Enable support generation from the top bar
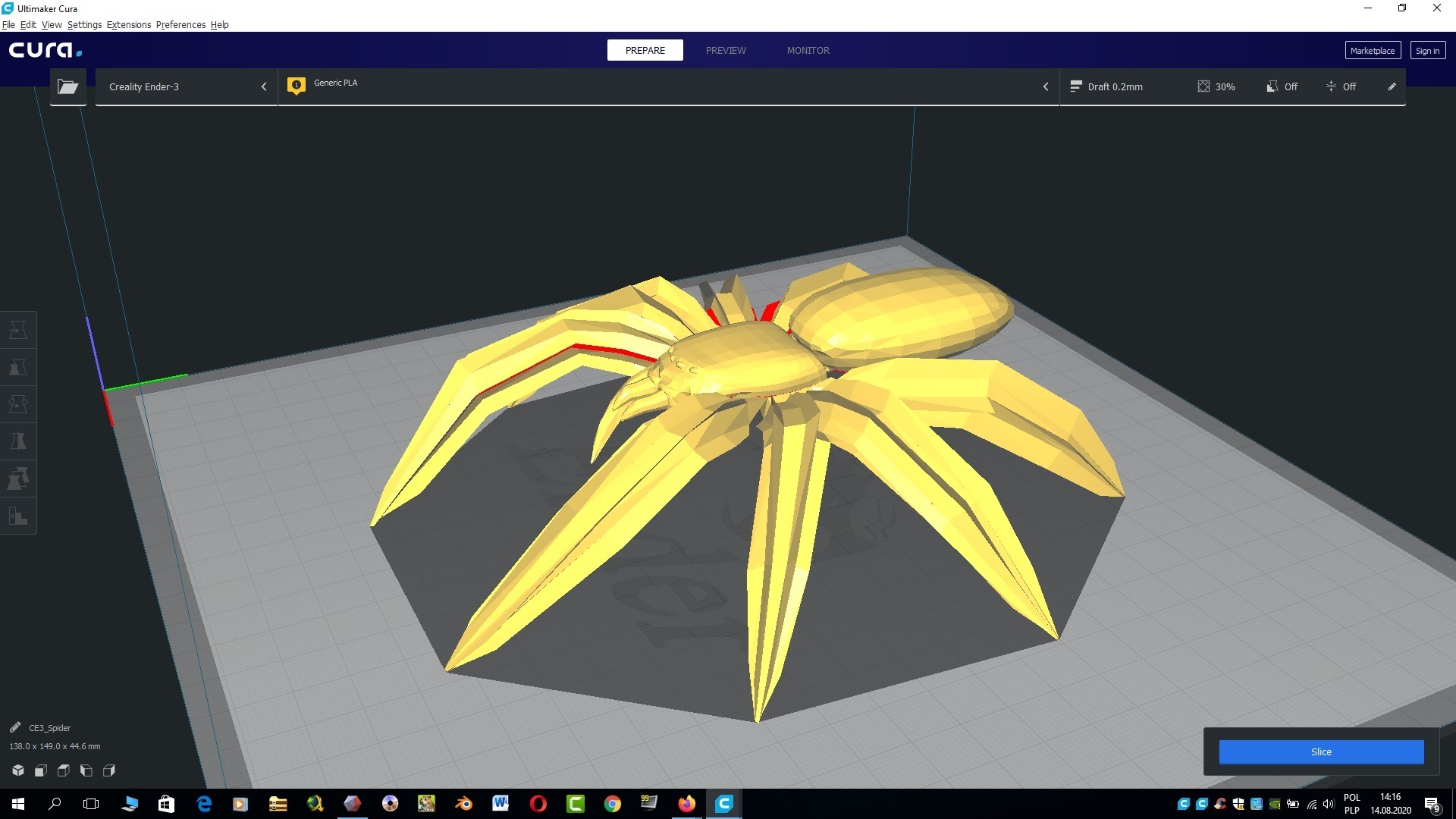This screenshot has height=819, width=1456. pyautogui.click(x=1282, y=86)
